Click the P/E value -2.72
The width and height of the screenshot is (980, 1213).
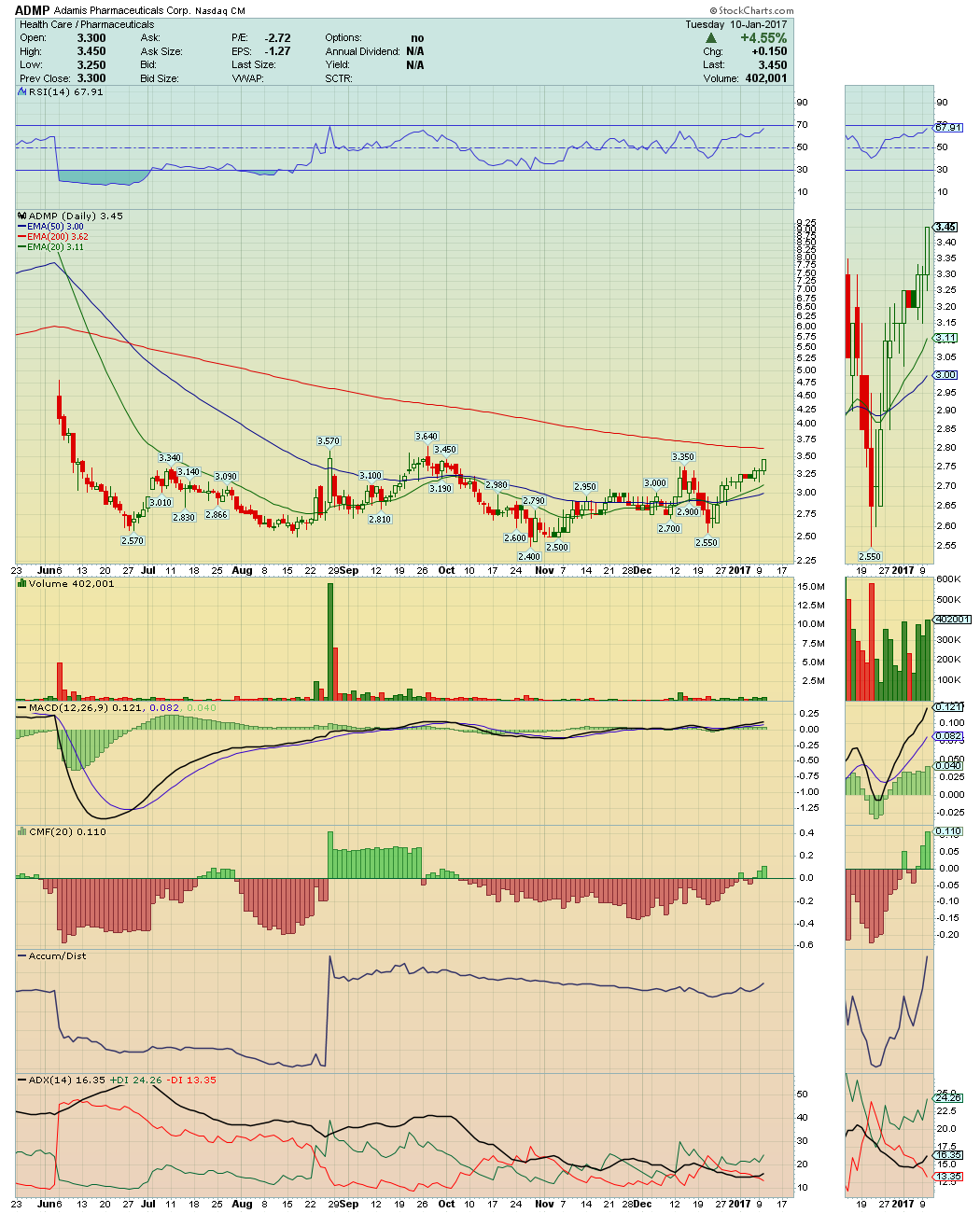pyautogui.click(x=277, y=38)
